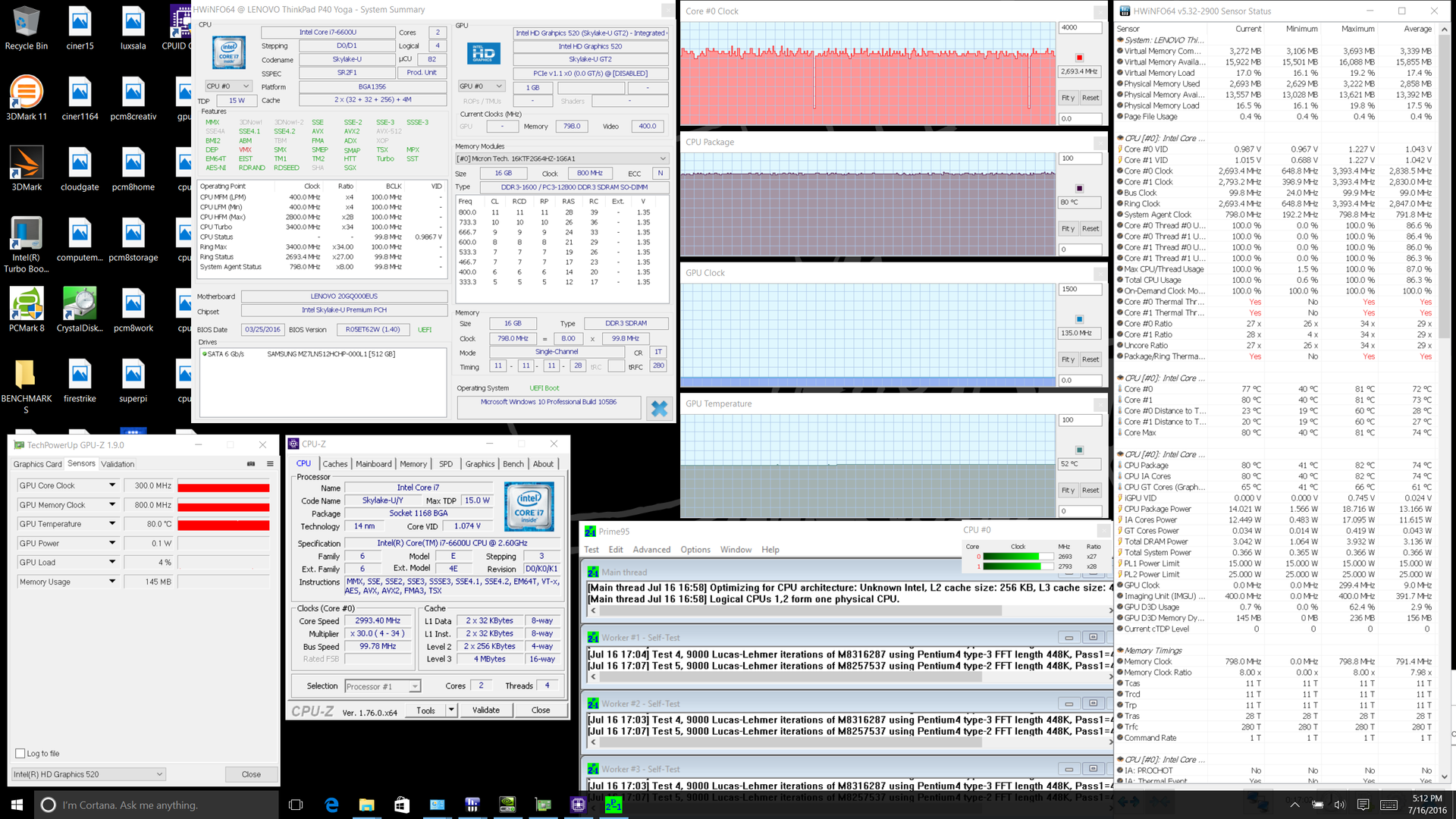This screenshot has width=1456, height=819.
Task: Open the CPU-Z Caches tab
Action: point(334,464)
